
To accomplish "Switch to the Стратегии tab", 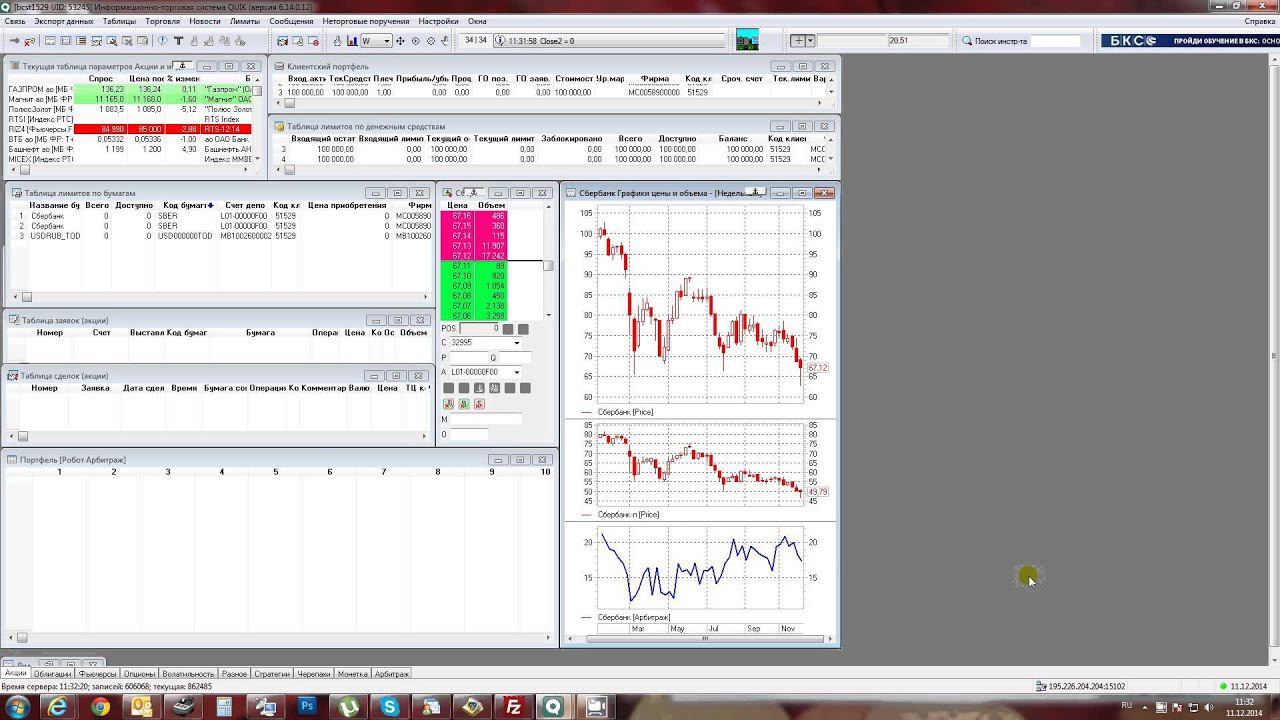I will click(x=272, y=674).
